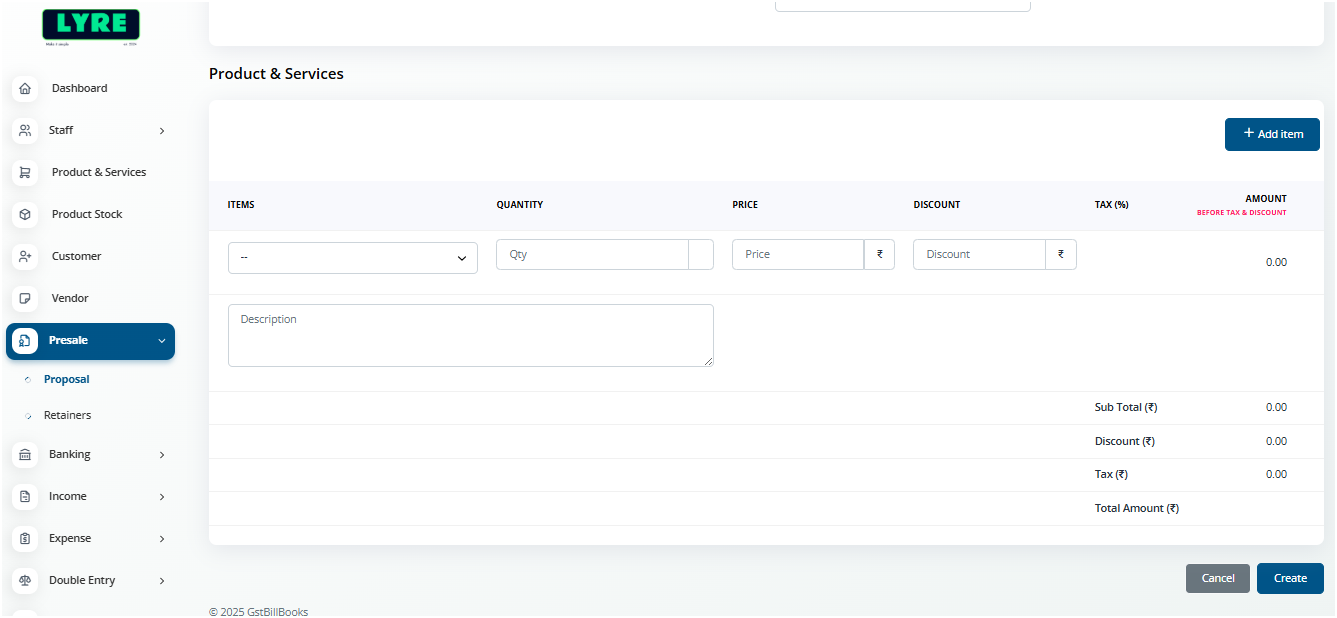Select the Banking icon
This screenshot has width=1337, height=618.
point(25,454)
